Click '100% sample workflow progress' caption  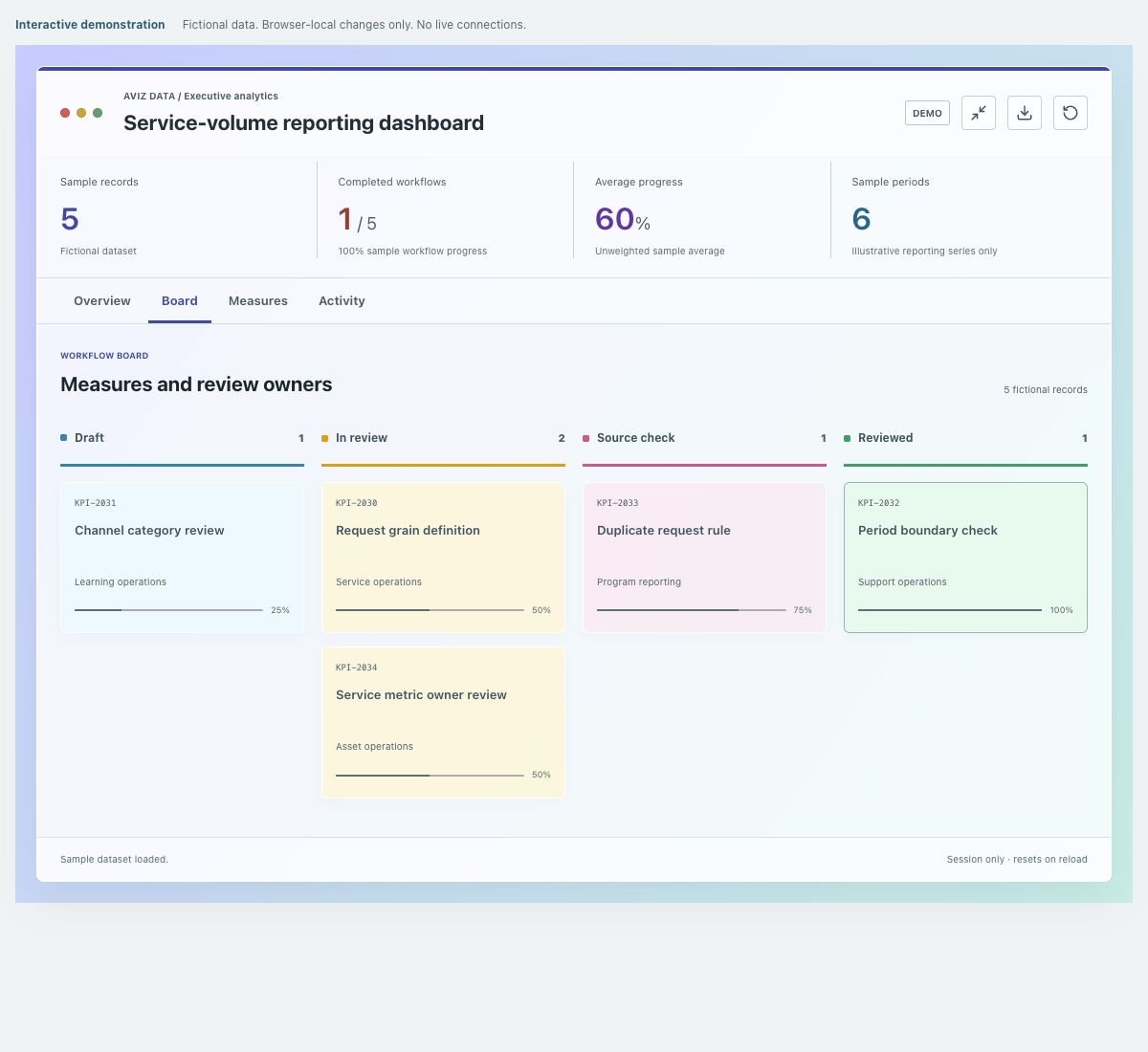(x=412, y=251)
